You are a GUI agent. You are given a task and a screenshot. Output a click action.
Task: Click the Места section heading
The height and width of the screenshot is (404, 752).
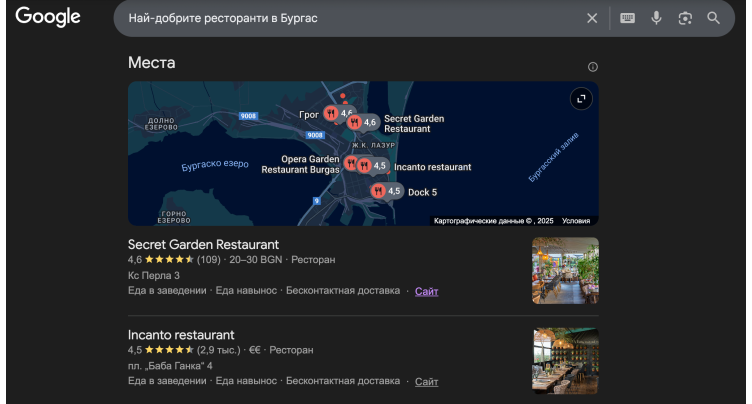tap(152, 63)
